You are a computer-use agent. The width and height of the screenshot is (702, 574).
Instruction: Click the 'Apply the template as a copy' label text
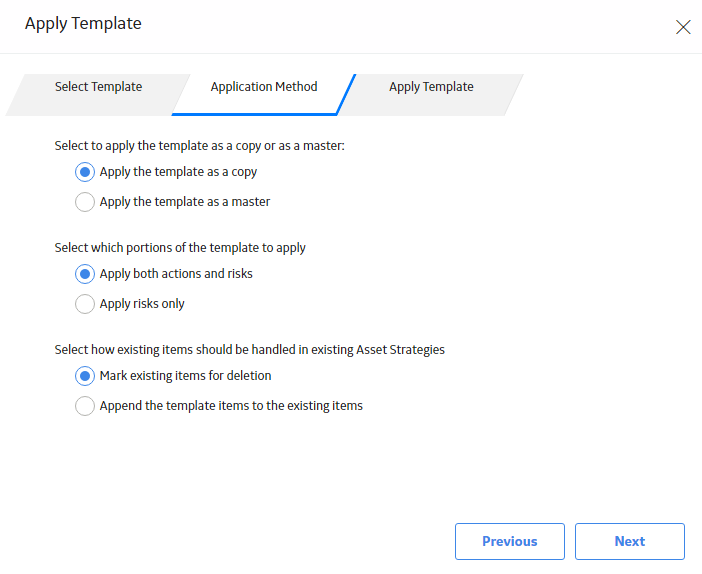(x=178, y=172)
